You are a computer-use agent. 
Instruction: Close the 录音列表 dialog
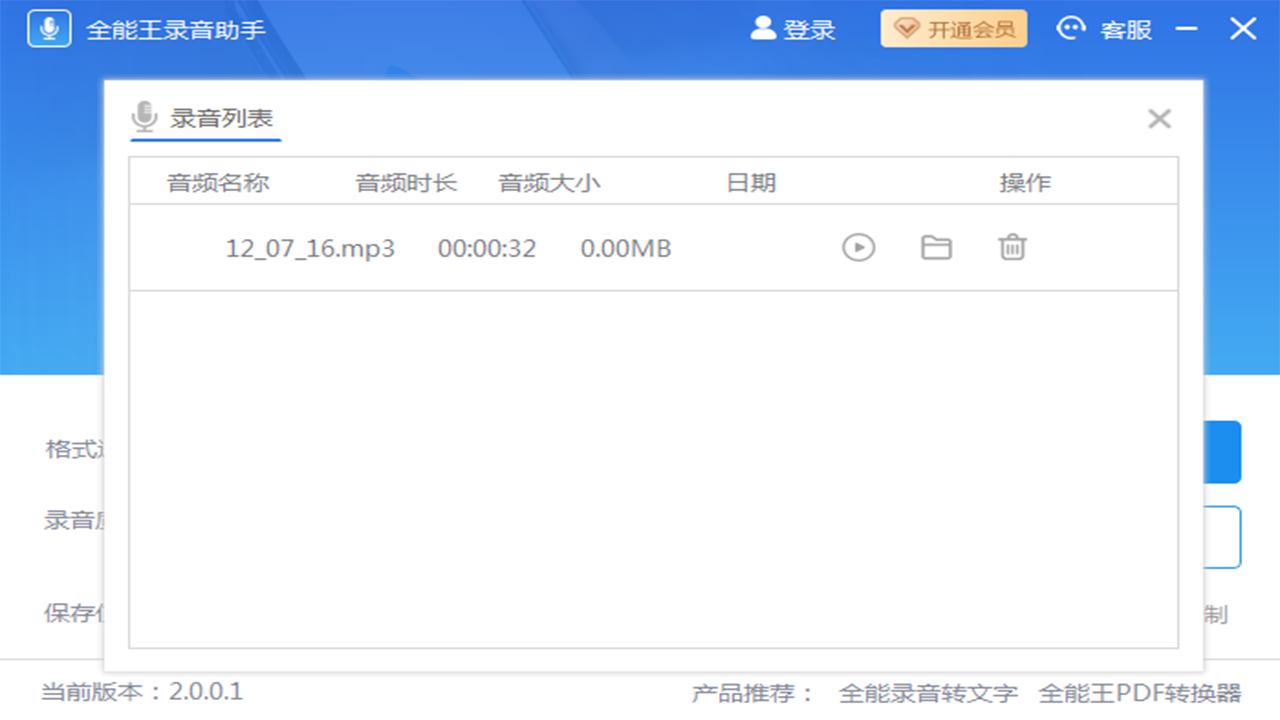point(1159,118)
